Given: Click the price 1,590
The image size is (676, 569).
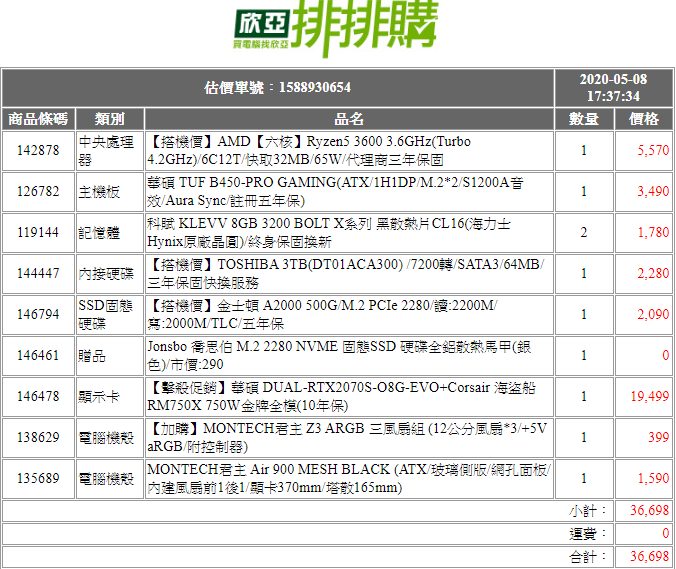Looking at the screenshot, I should point(653,478).
